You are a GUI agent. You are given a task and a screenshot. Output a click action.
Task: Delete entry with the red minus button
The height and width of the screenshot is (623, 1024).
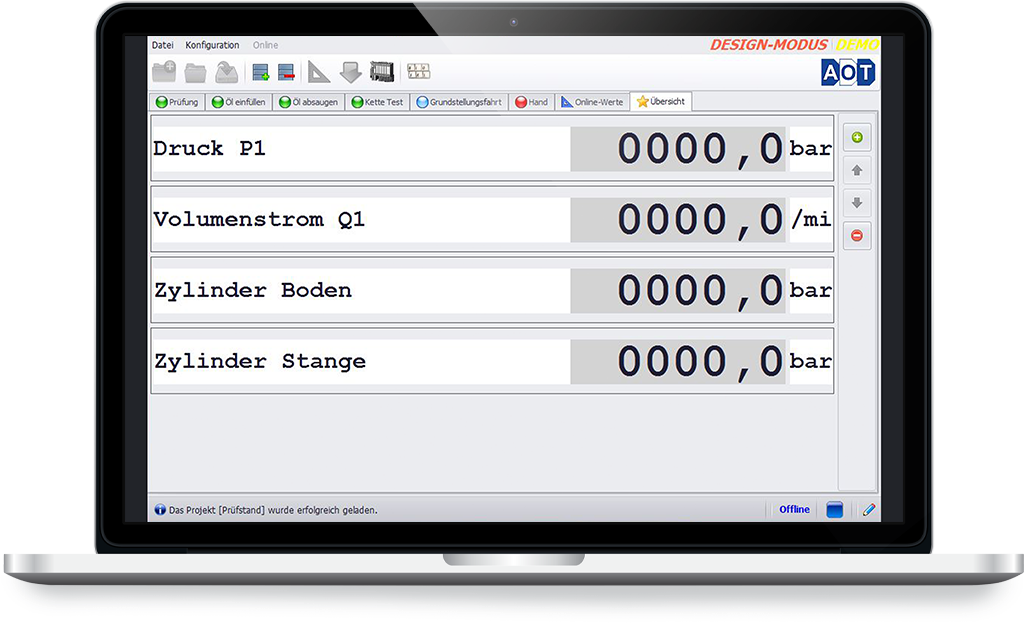click(857, 235)
